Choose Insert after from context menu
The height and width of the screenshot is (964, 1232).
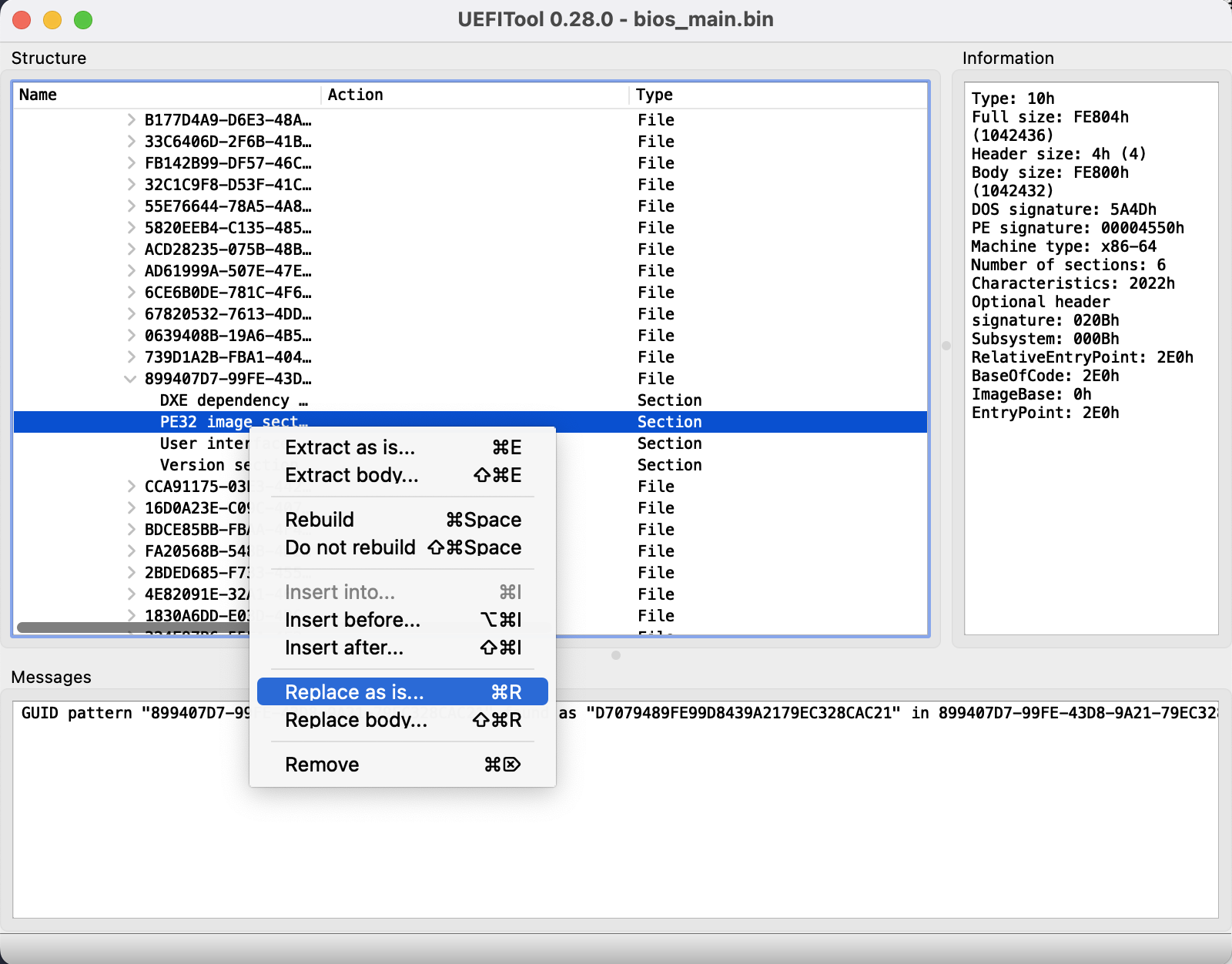pos(403,648)
